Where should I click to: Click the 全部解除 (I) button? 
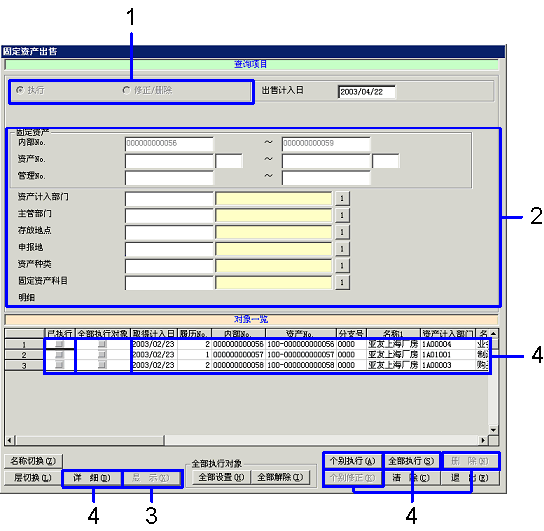point(280,478)
